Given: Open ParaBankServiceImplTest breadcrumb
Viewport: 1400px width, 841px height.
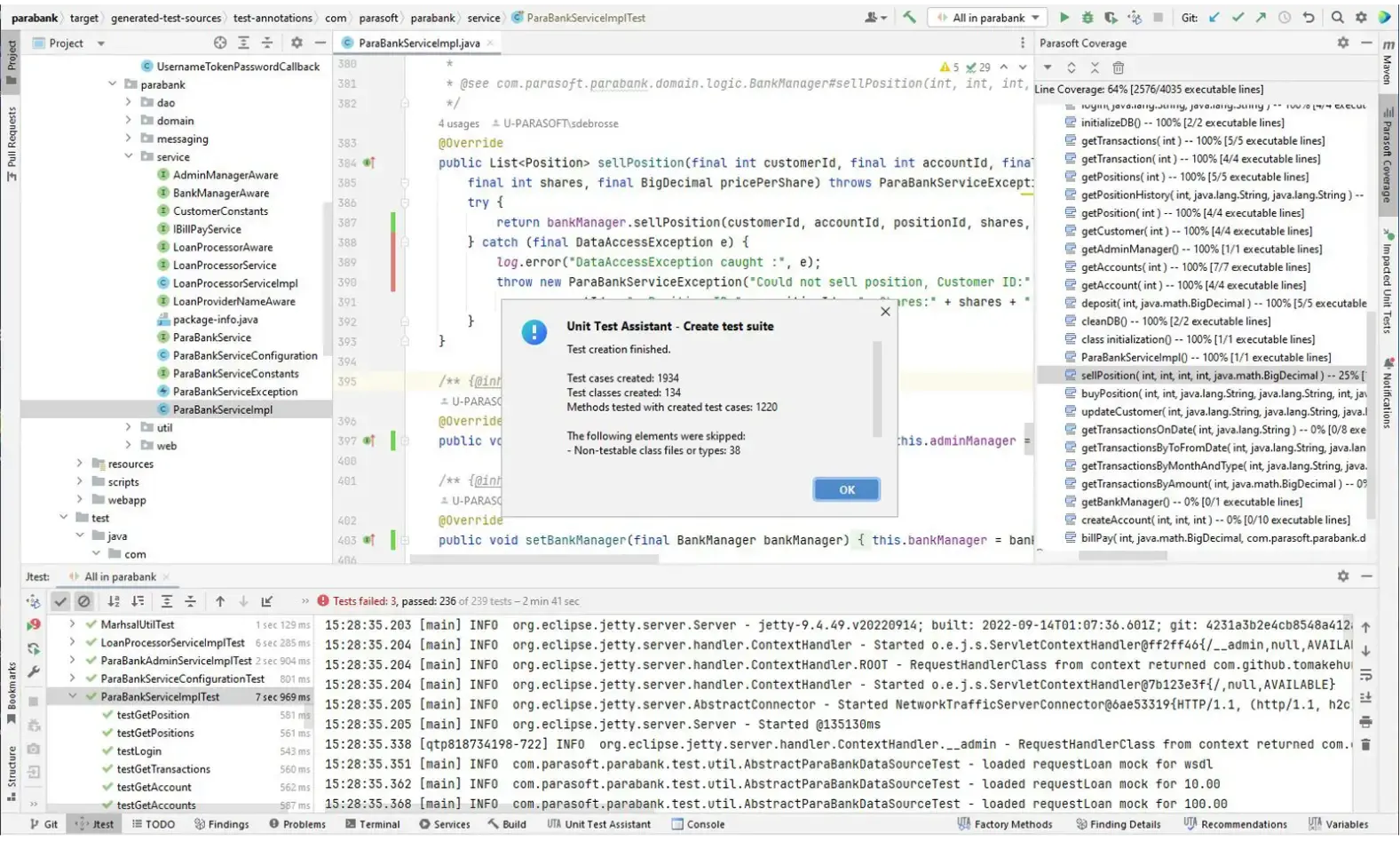Looking at the screenshot, I should pos(579,18).
